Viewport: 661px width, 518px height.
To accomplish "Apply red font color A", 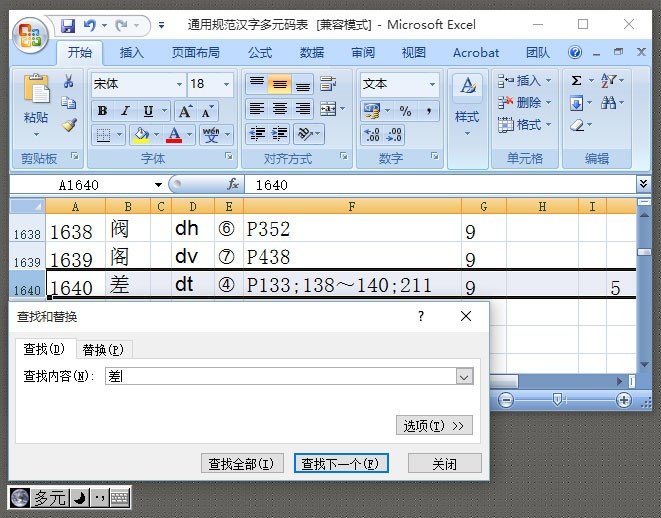I will 174,135.
